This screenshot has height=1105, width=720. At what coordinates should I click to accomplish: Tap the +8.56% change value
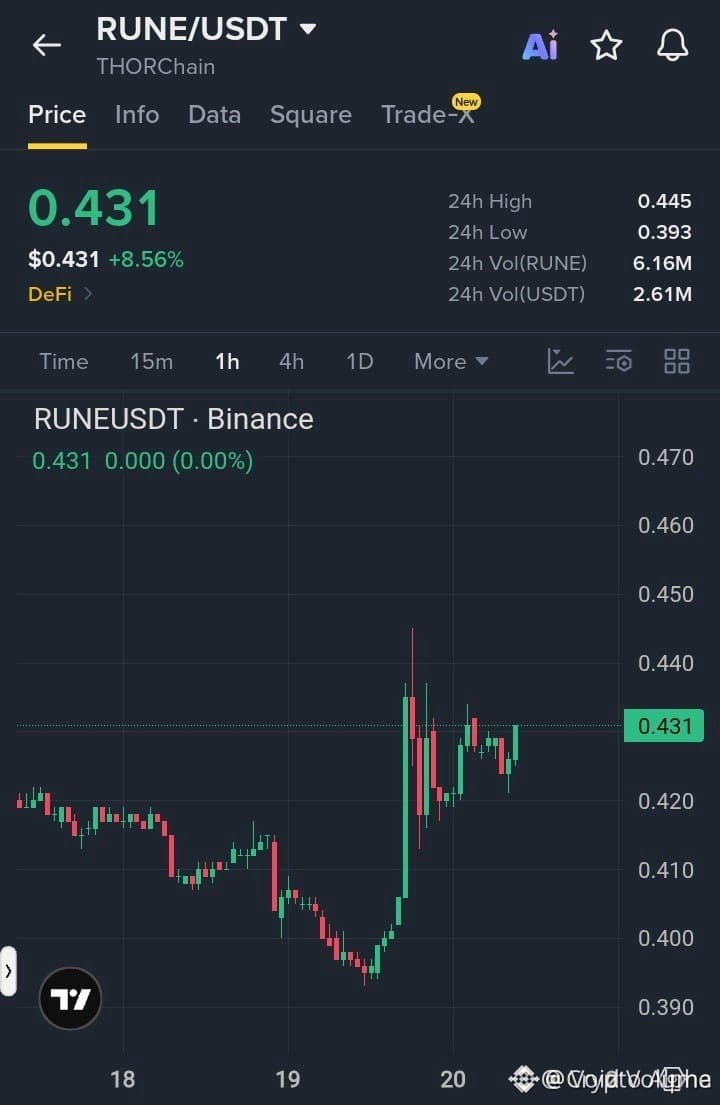146,259
